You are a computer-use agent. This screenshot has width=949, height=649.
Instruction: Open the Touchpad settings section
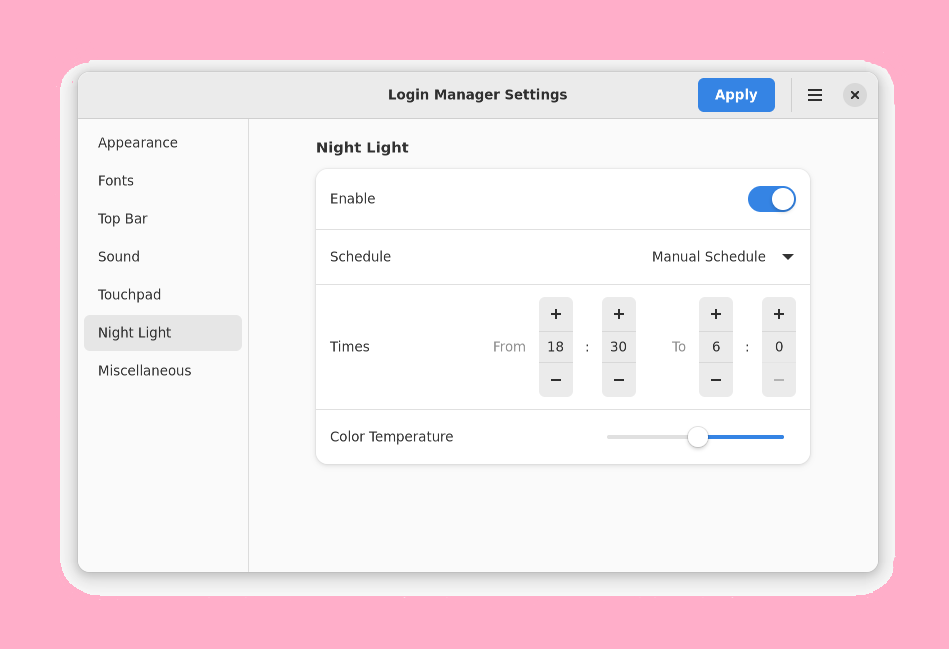tap(129, 295)
